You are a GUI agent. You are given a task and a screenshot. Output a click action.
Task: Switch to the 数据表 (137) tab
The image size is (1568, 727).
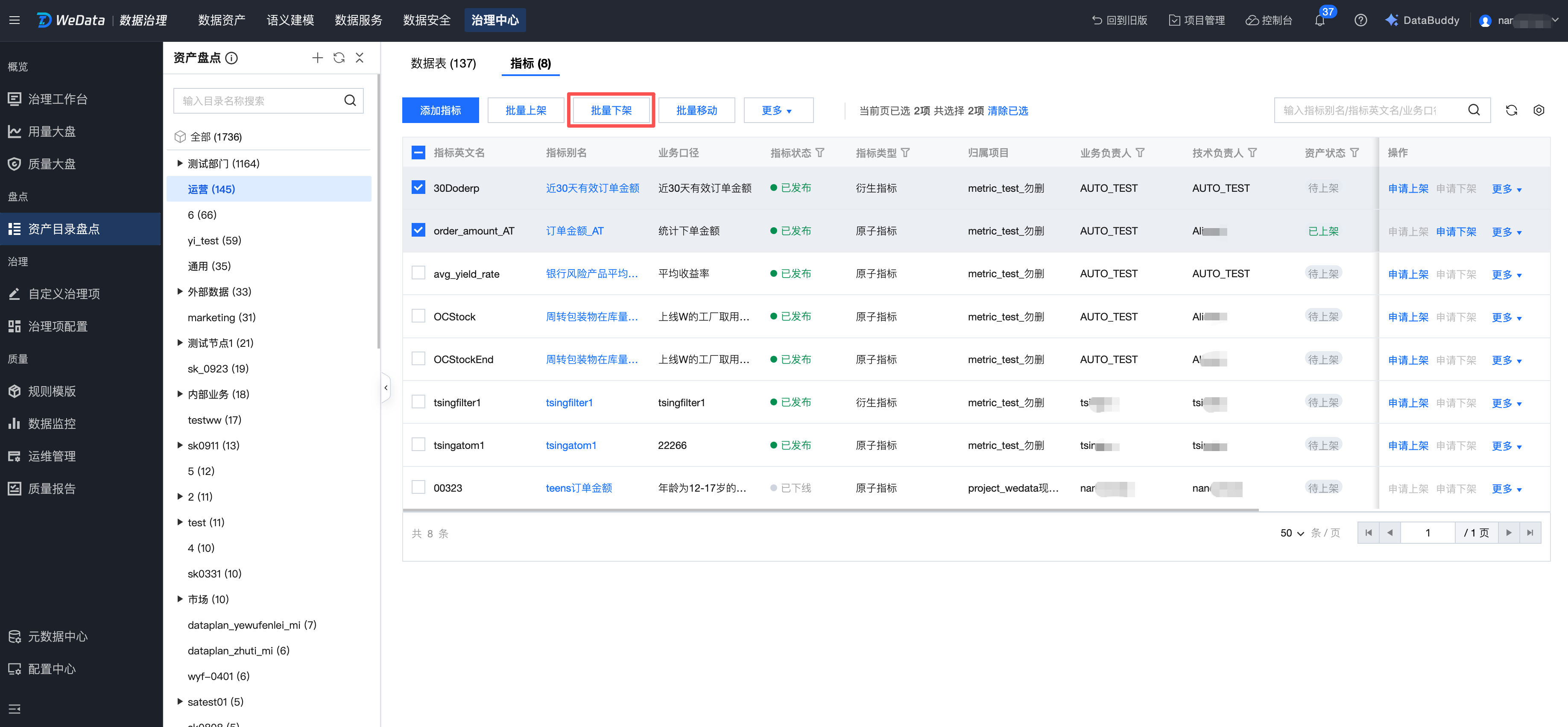click(x=443, y=63)
